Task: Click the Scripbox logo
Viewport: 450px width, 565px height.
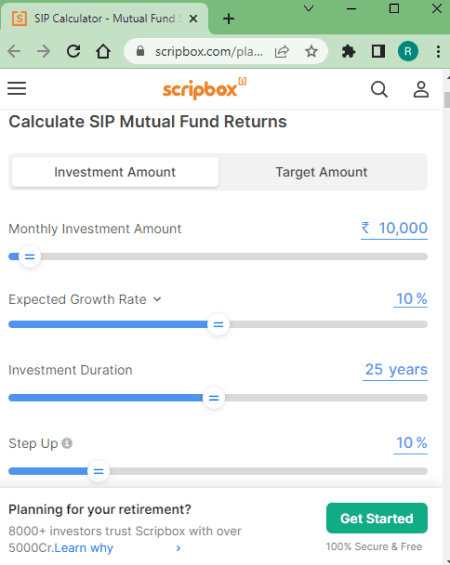Action: pos(204,88)
